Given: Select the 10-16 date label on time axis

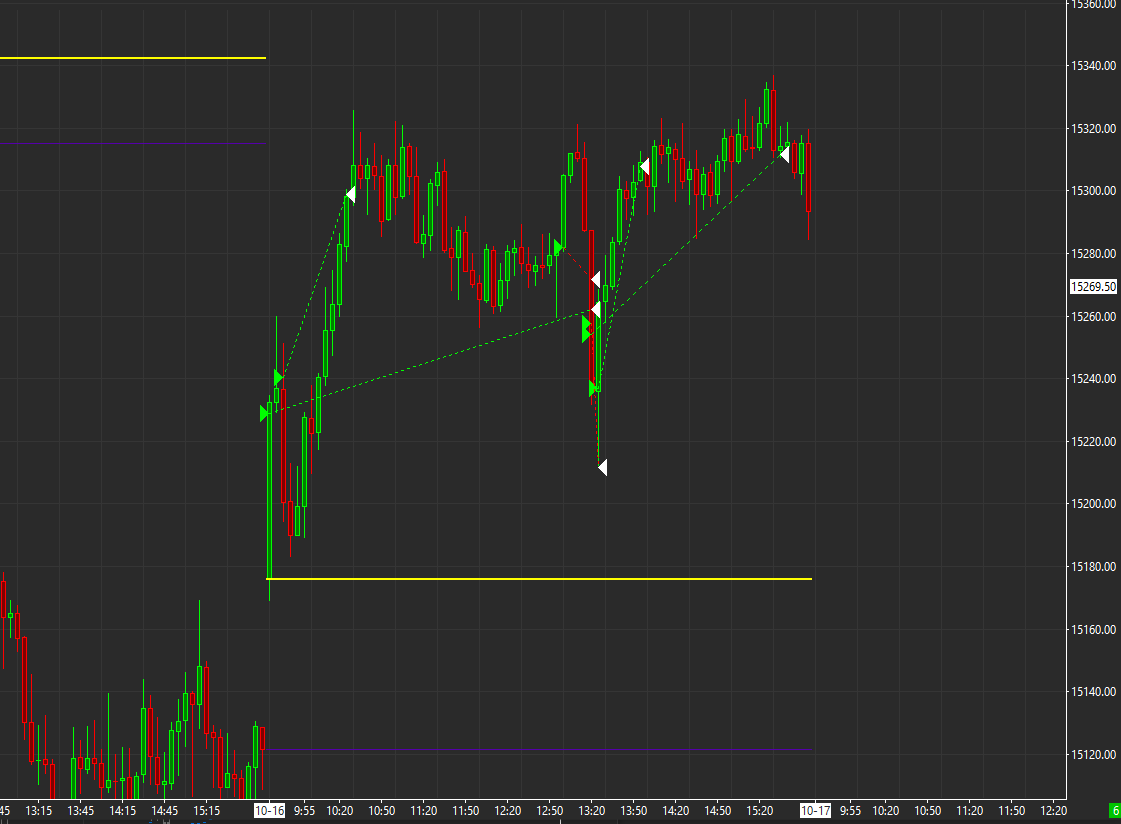Looking at the screenshot, I should click(x=270, y=810).
